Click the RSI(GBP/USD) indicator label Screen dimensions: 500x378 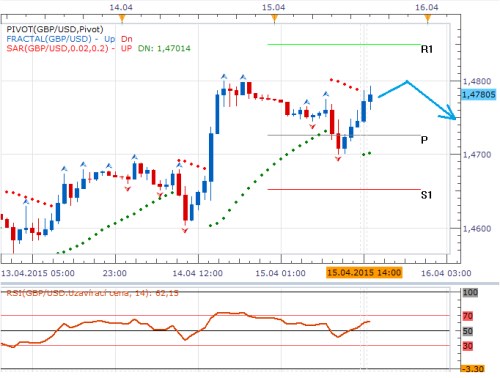pos(92,293)
